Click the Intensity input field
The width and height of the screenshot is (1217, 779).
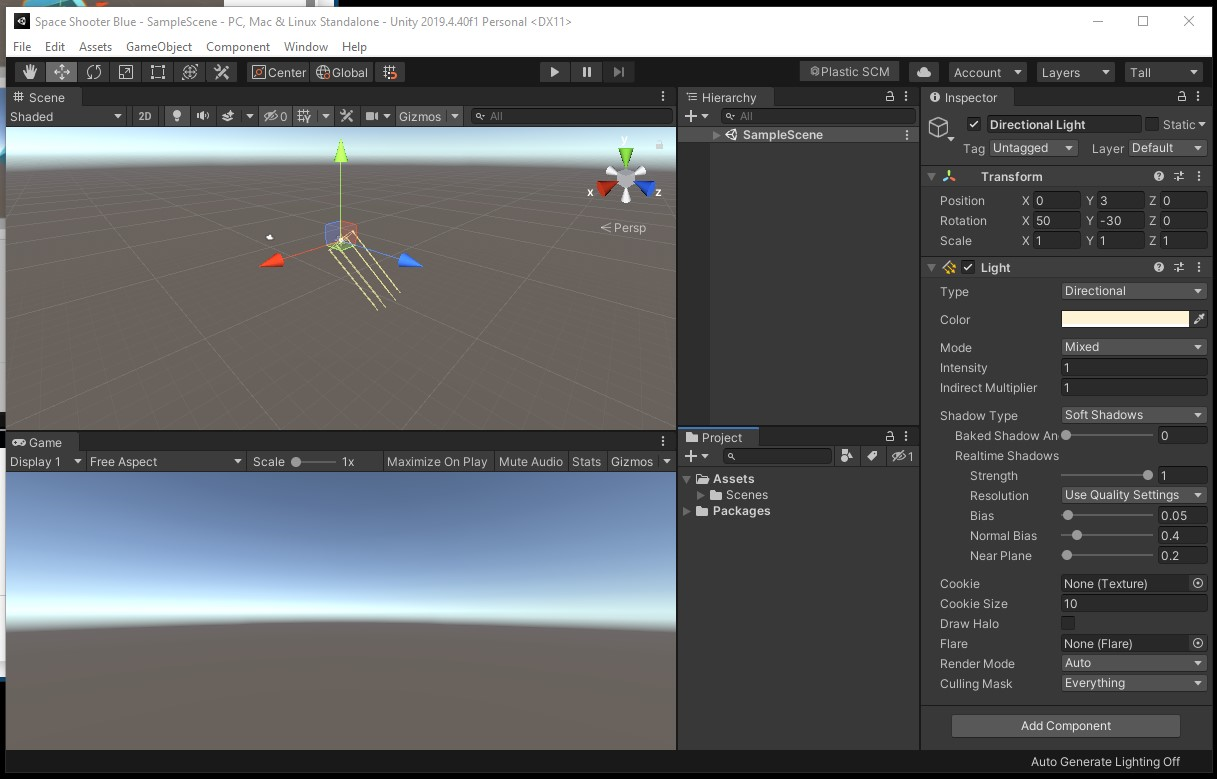(1133, 368)
